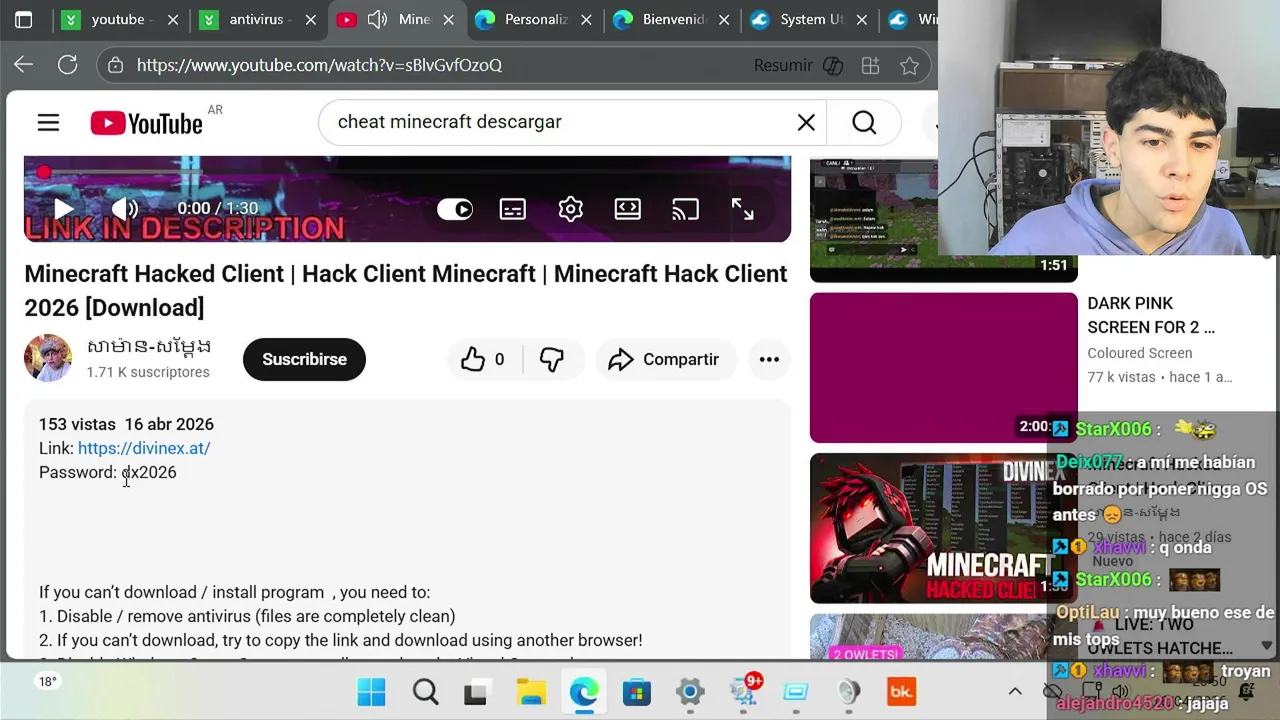Seek on the video progress bar
Viewport: 1280px width, 720px height.
pyautogui.click(x=407, y=173)
